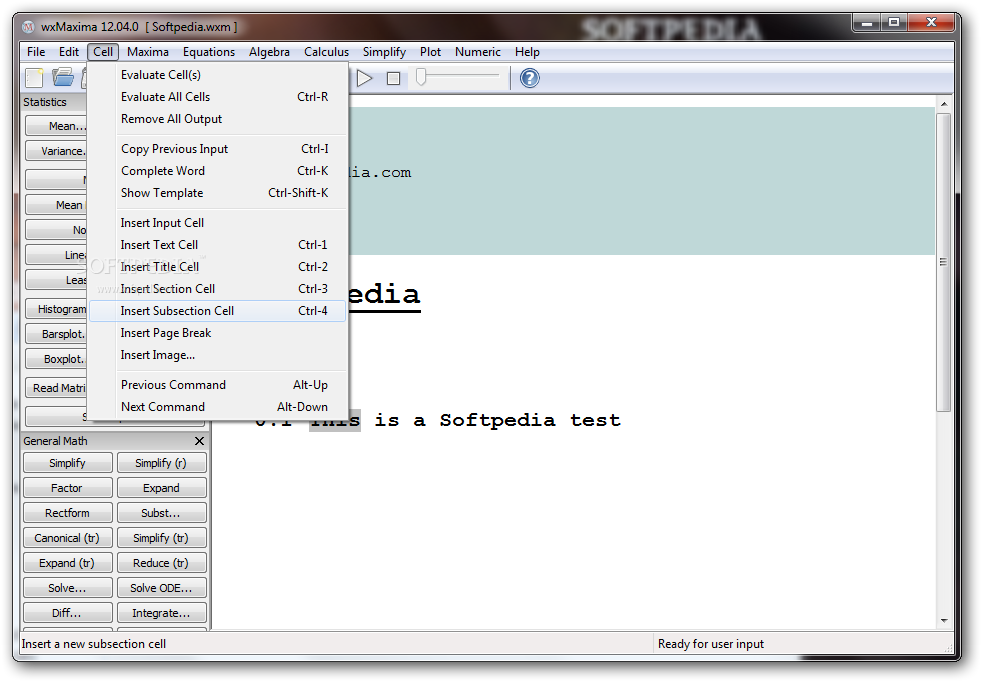Screen dimensions: 982x682
Task: Click the animation Play triangle icon
Action: pos(364,78)
